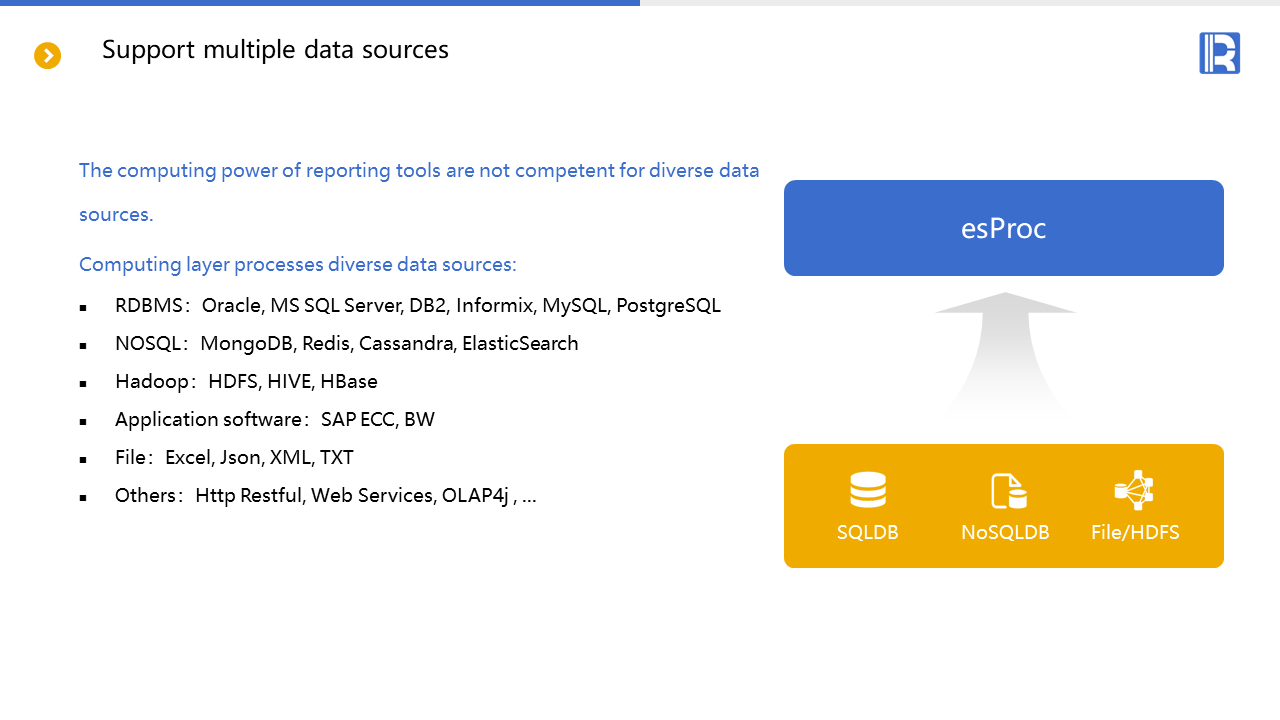Click the Others Http Restful line
Screen dimensions: 1280x720
pyautogui.click(x=325, y=496)
